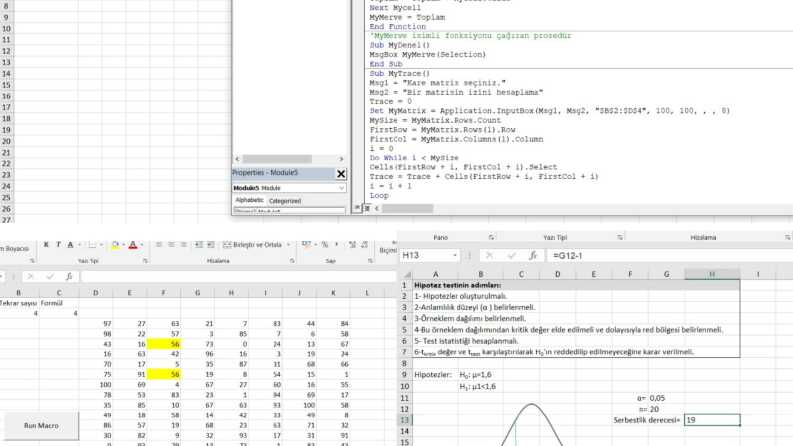
Task: Click Full Module View icon in code window
Action: pos(367,208)
